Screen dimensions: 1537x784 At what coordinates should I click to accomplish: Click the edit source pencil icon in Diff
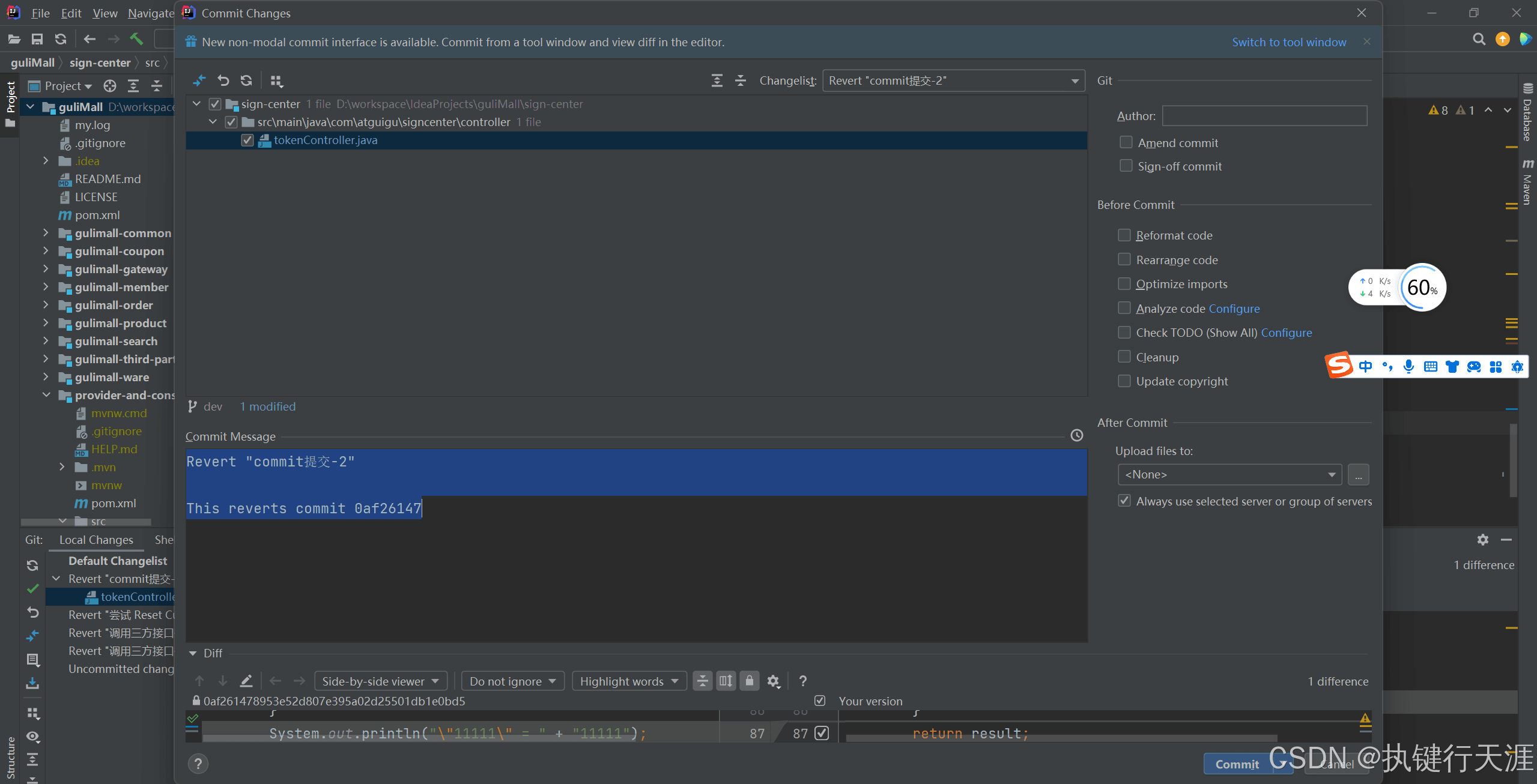tap(246, 681)
